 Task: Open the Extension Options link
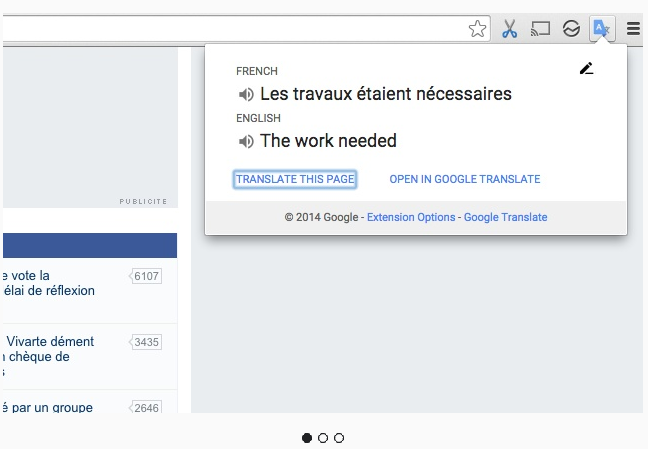click(411, 217)
